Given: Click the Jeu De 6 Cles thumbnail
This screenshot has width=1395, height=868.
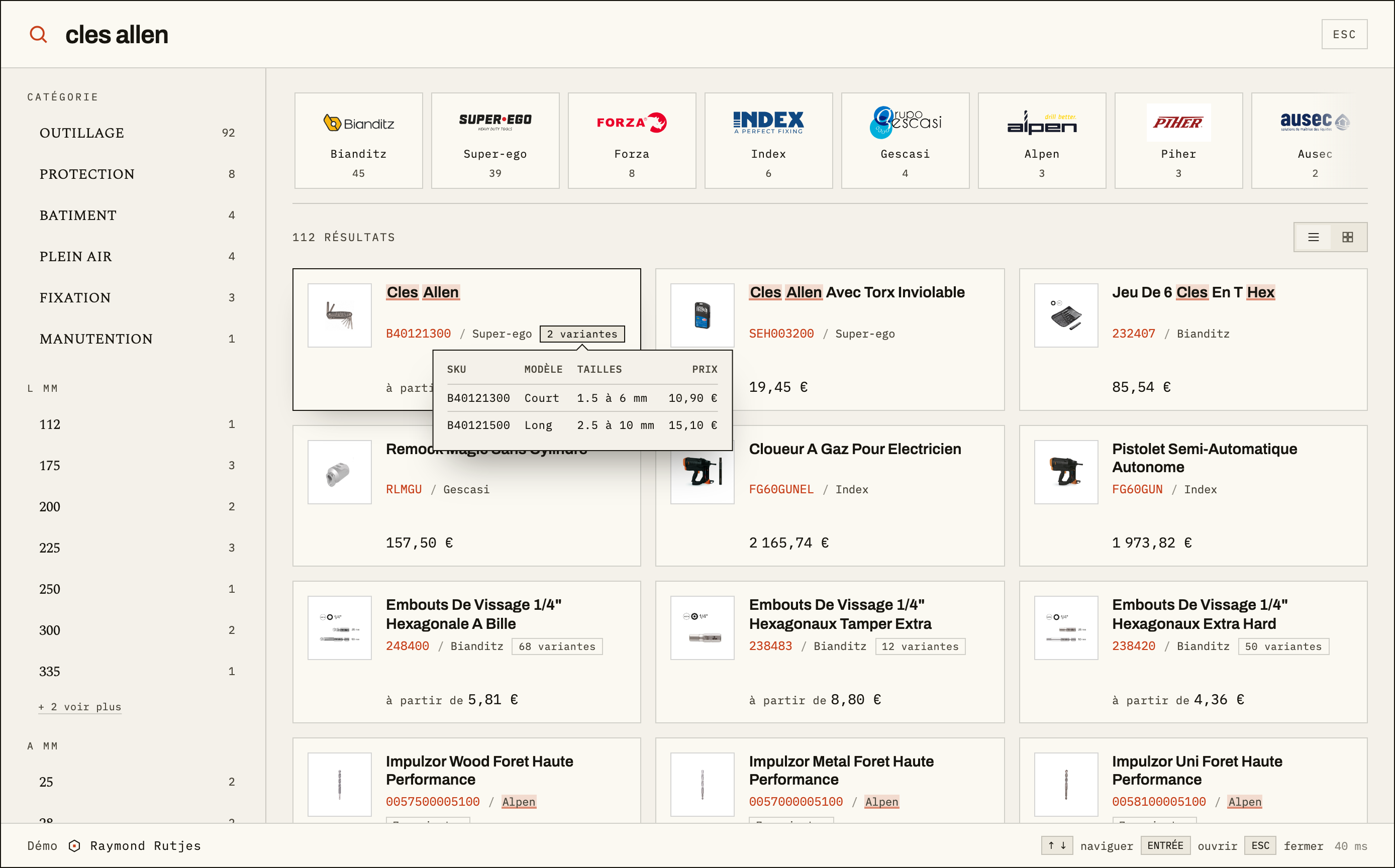Looking at the screenshot, I should (1066, 315).
